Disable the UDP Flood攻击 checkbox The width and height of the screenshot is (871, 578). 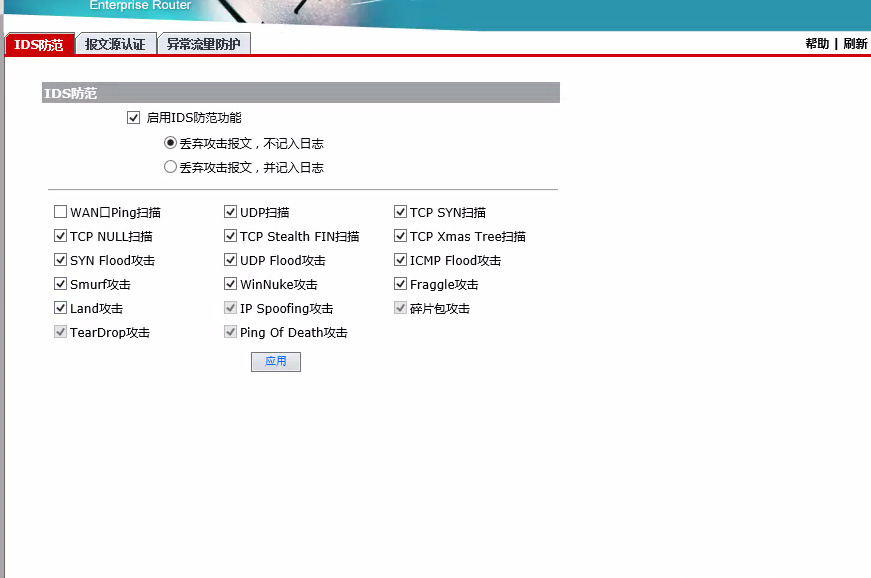click(231, 260)
